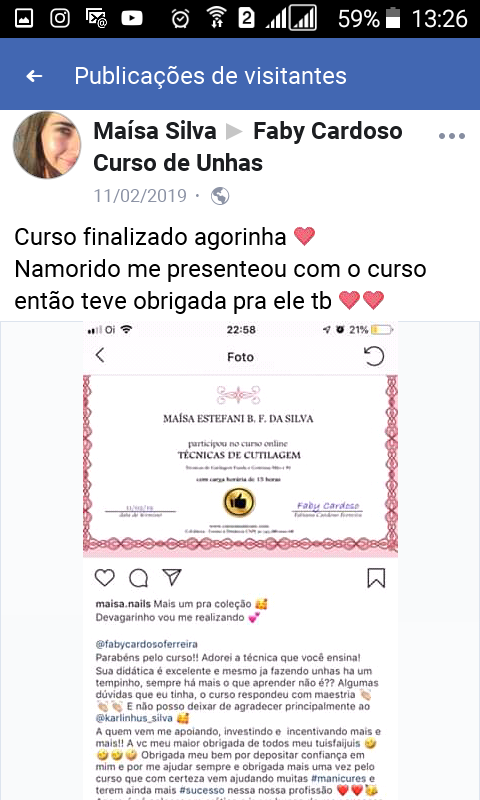Tap the heart like icon under certificate
This screenshot has width=480, height=800.
(105, 578)
